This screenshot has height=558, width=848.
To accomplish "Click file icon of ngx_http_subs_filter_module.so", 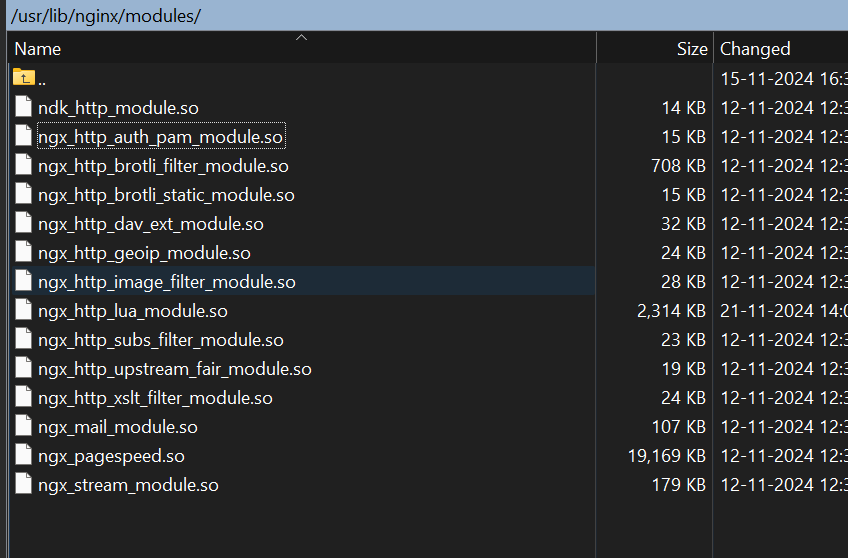I will pyautogui.click(x=23, y=338).
